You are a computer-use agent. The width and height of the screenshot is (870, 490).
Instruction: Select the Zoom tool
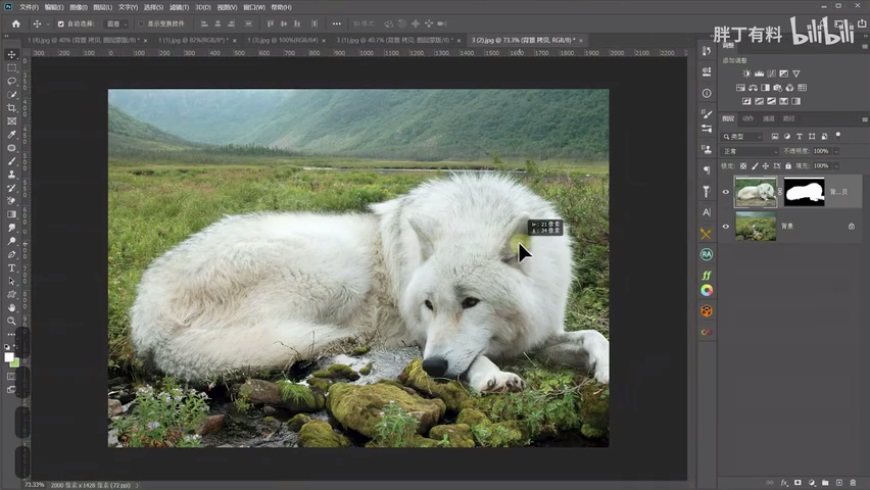(12, 321)
